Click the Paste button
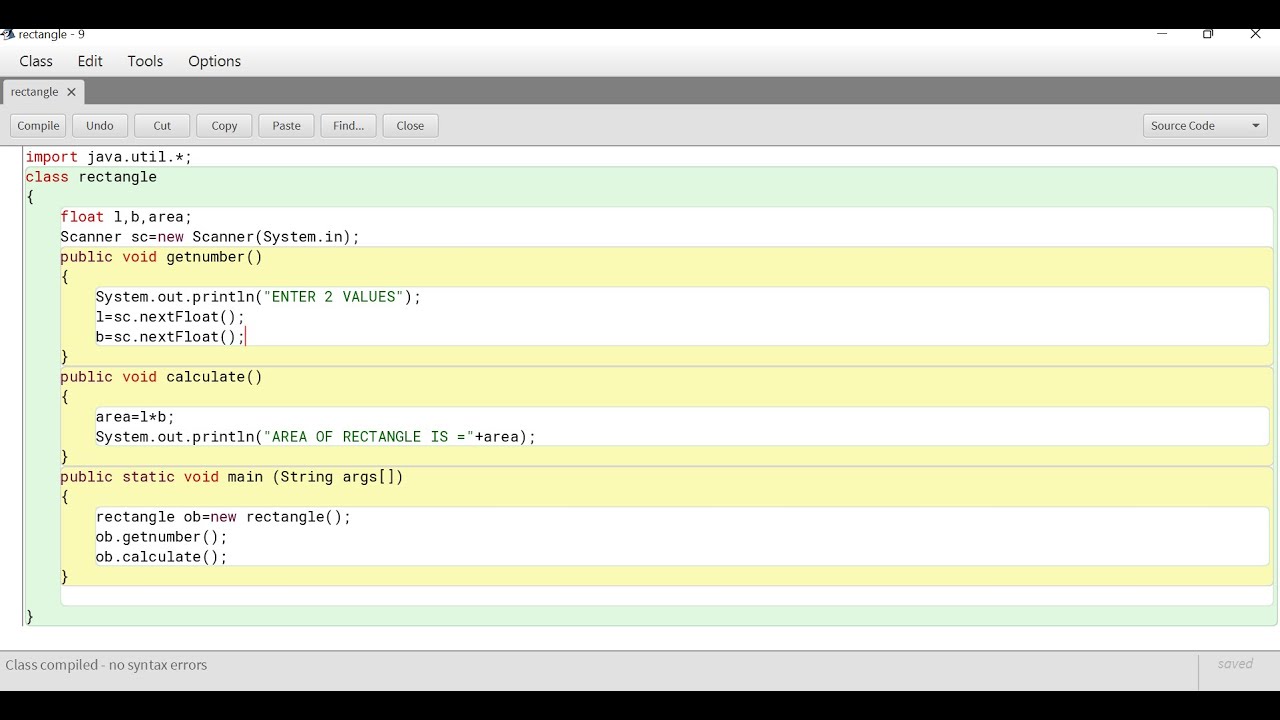 point(286,126)
